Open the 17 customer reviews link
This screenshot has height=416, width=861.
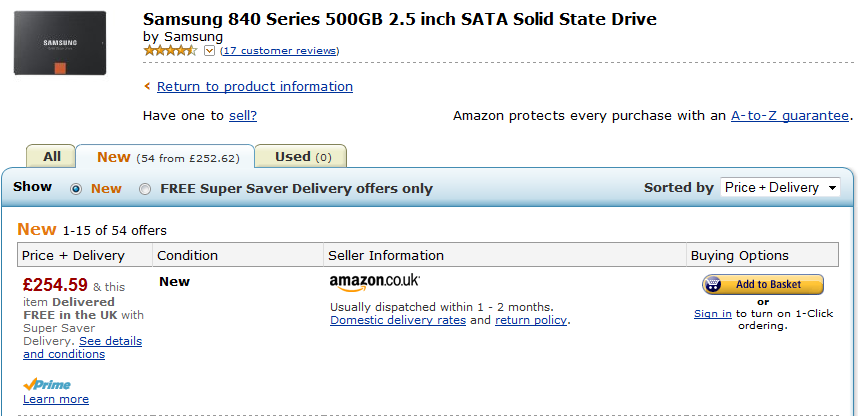pos(279,51)
